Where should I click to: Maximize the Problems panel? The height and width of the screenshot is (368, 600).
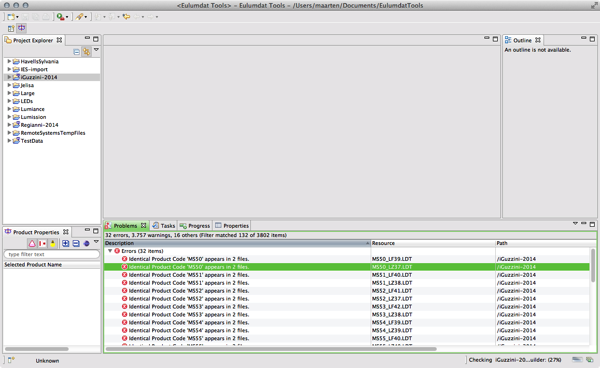[x=592, y=224]
